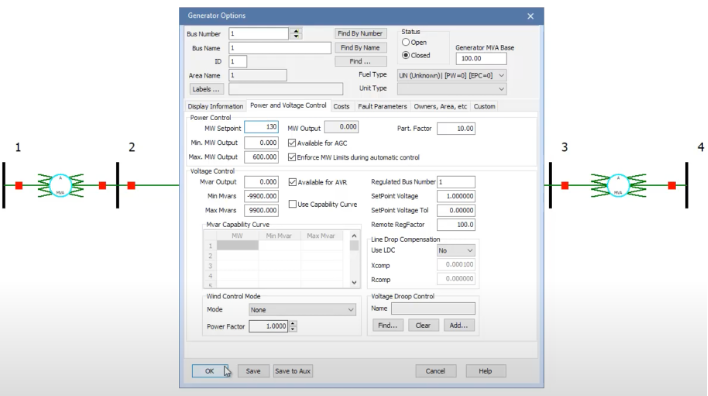
Task: Open the Labels ... button
Action: 206,89
